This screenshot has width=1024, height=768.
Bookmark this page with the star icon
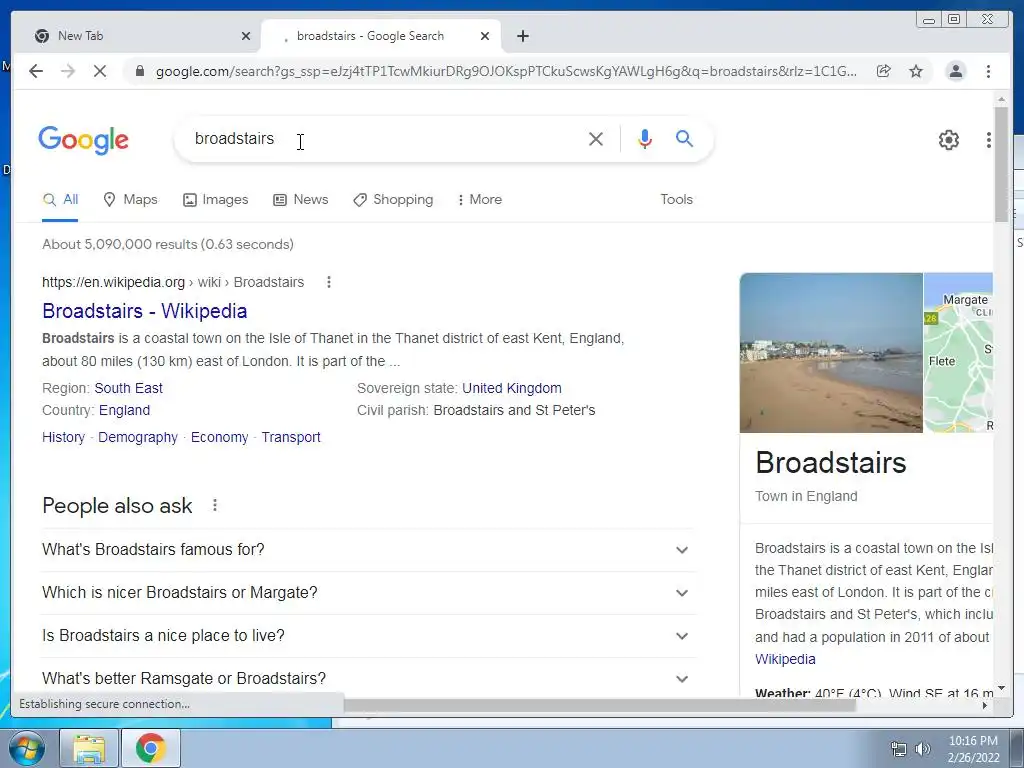click(916, 71)
